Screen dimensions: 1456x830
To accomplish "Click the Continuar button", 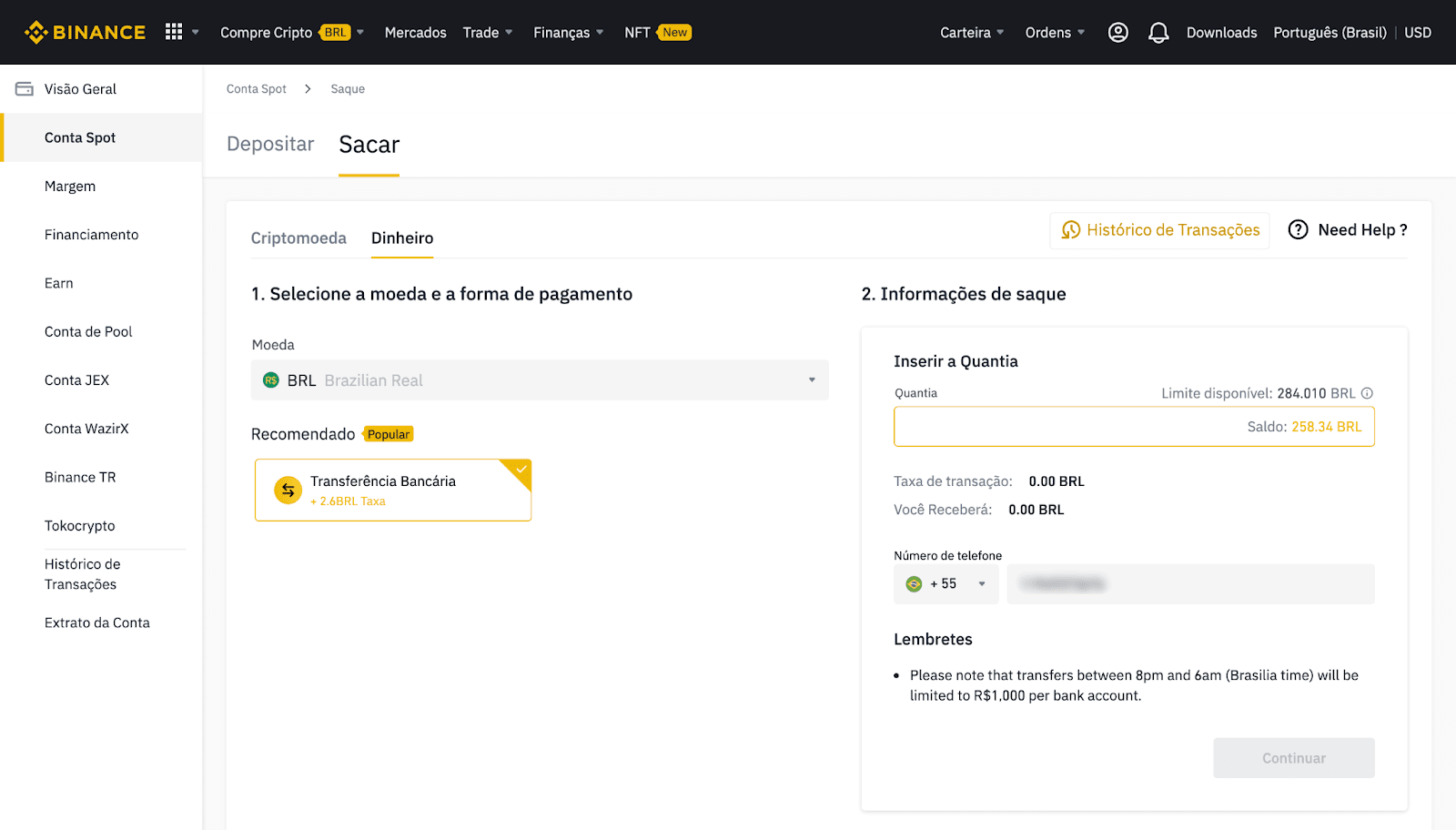I will click(1294, 758).
